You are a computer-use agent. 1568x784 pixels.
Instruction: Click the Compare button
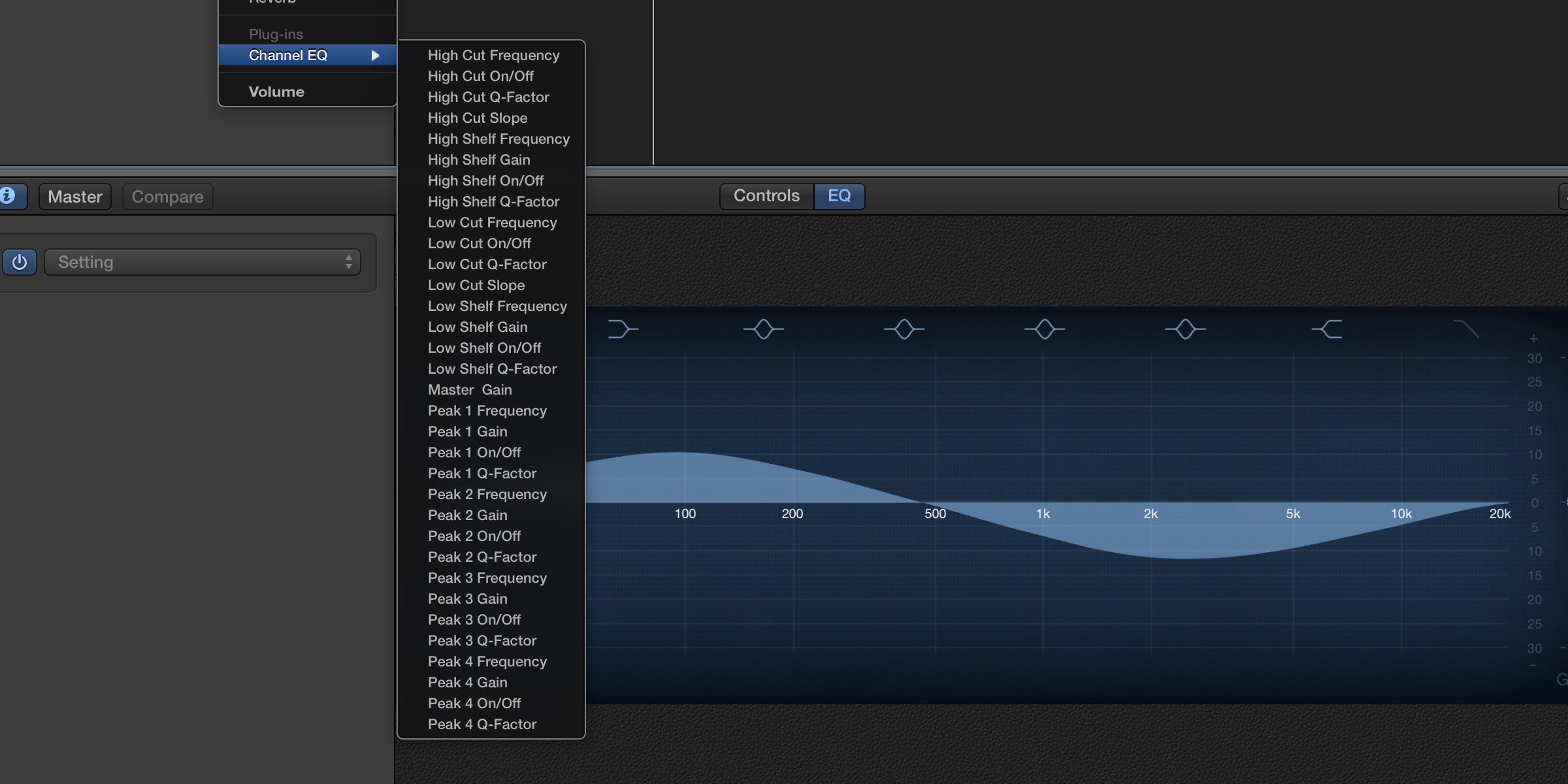[167, 196]
